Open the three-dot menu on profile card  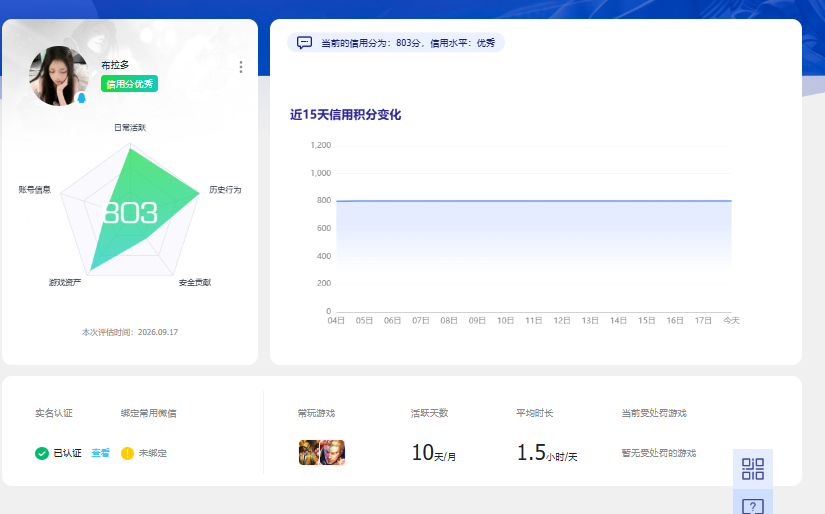[x=241, y=67]
